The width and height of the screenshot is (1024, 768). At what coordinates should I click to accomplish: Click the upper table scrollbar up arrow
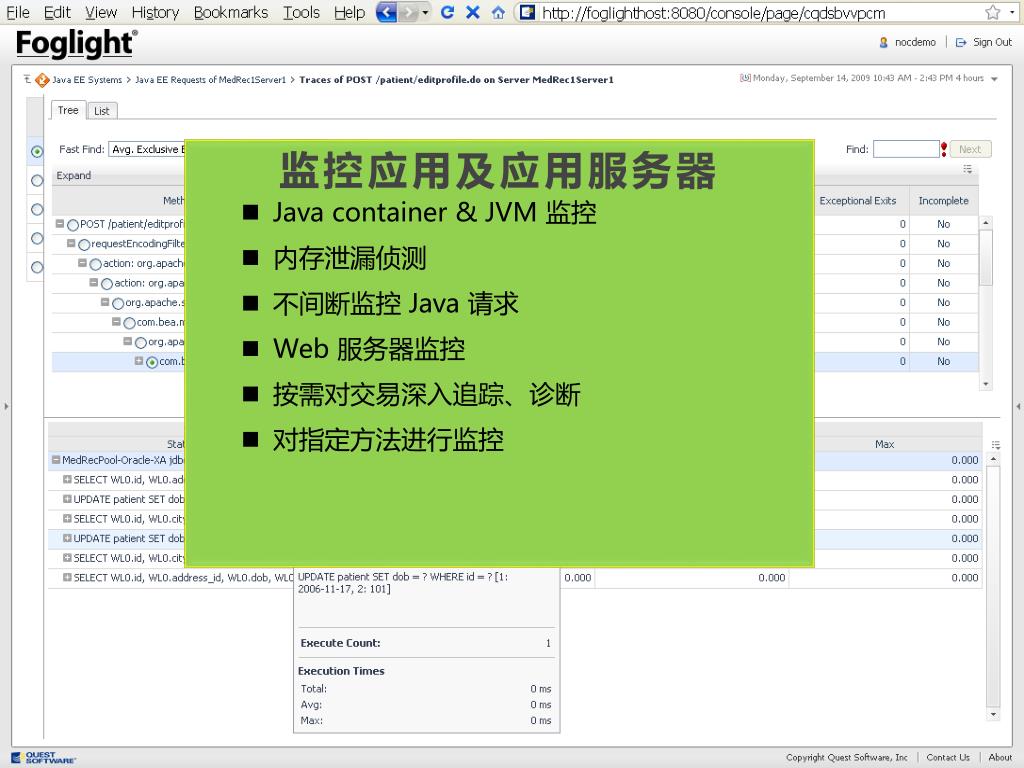pyautogui.click(x=985, y=223)
